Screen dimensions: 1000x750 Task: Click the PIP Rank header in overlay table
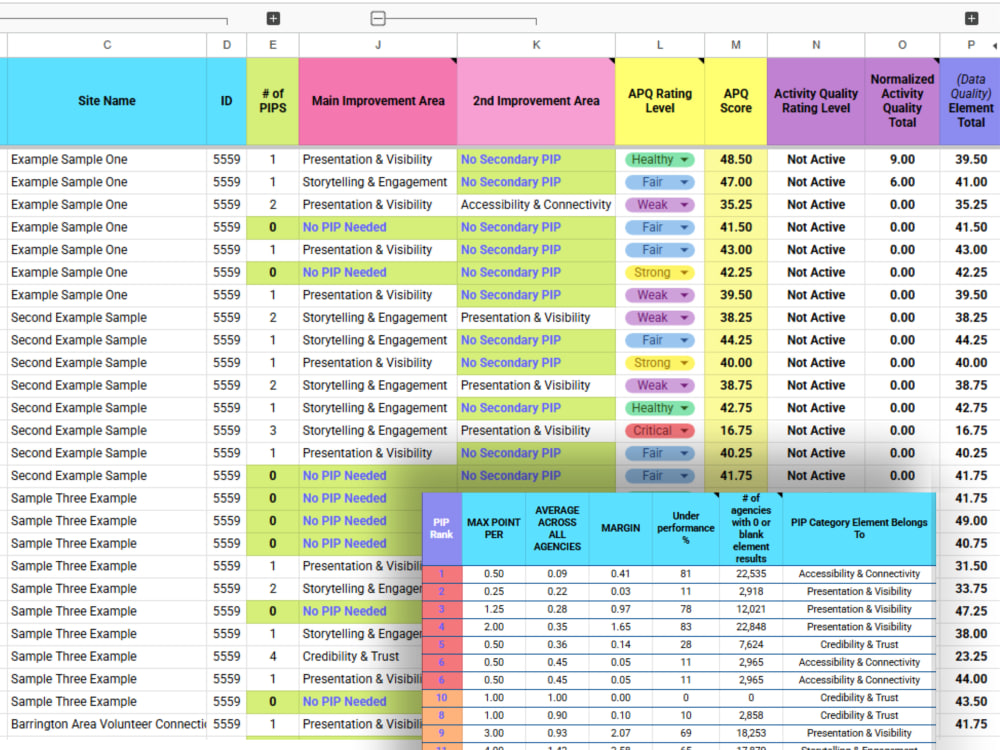pos(441,528)
